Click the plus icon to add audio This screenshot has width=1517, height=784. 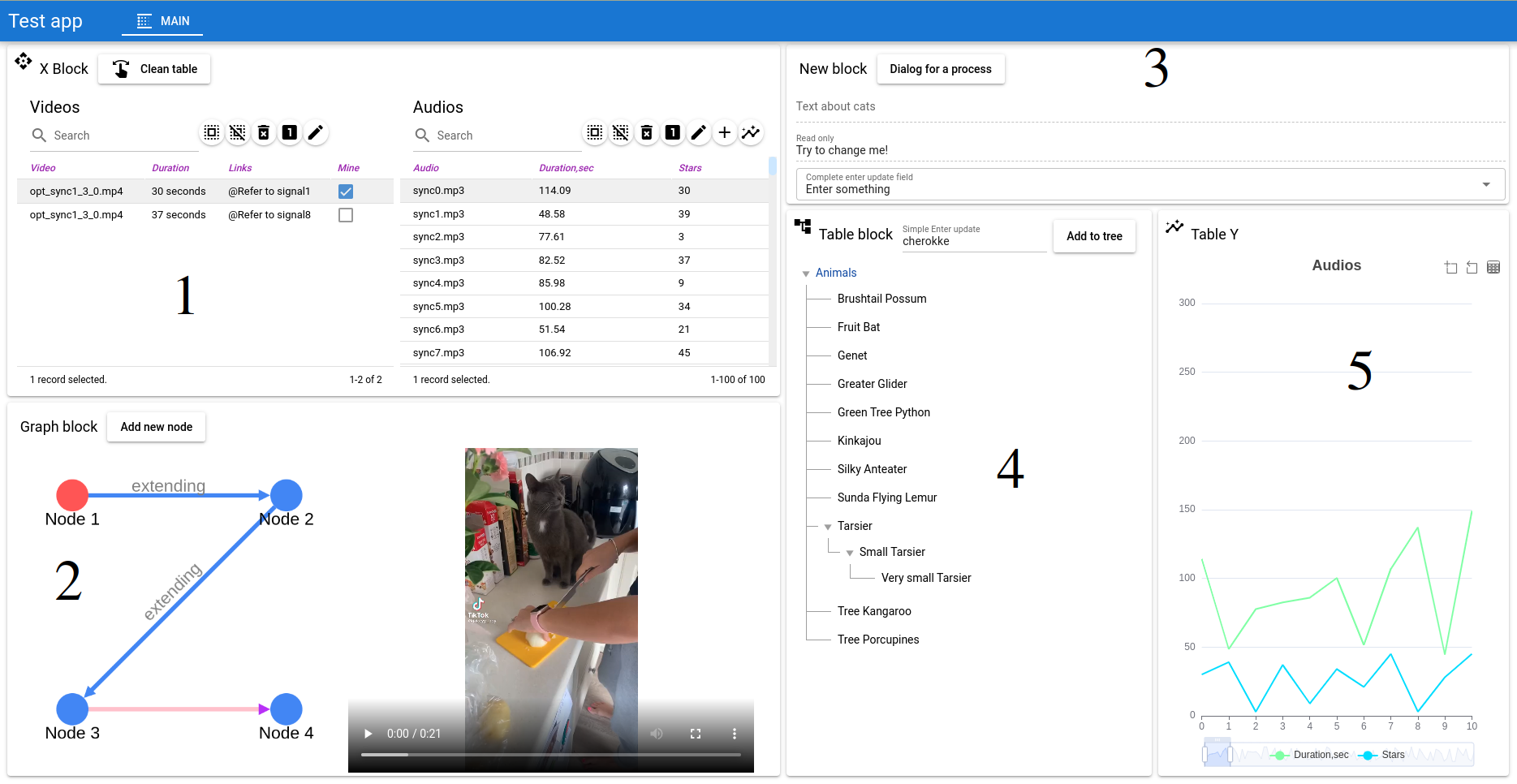725,132
